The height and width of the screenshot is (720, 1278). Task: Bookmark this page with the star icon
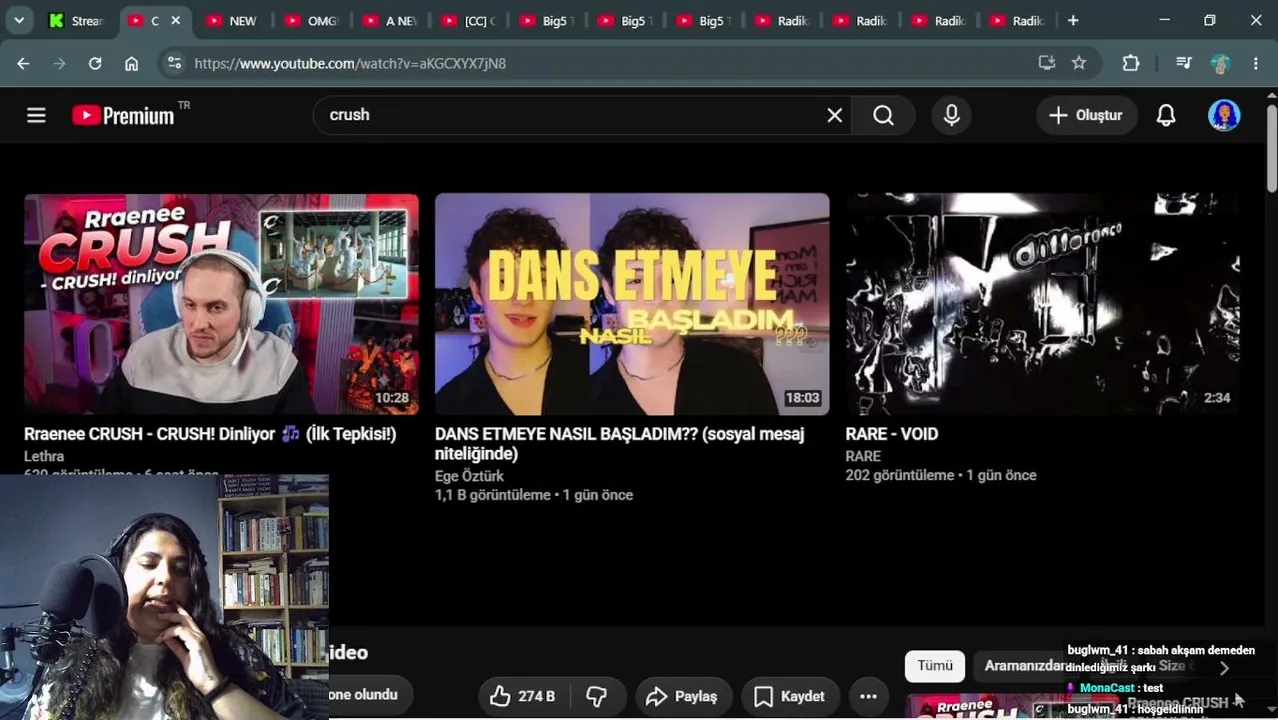pos(1079,63)
